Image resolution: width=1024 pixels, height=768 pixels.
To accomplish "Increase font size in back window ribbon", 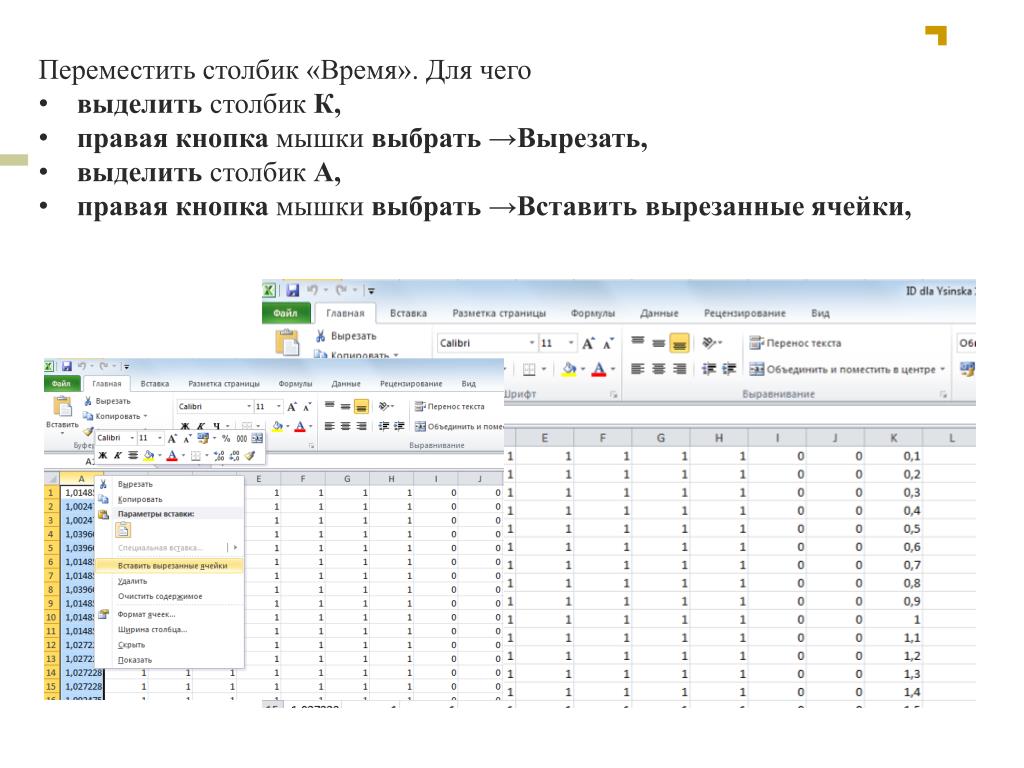I will [588, 343].
